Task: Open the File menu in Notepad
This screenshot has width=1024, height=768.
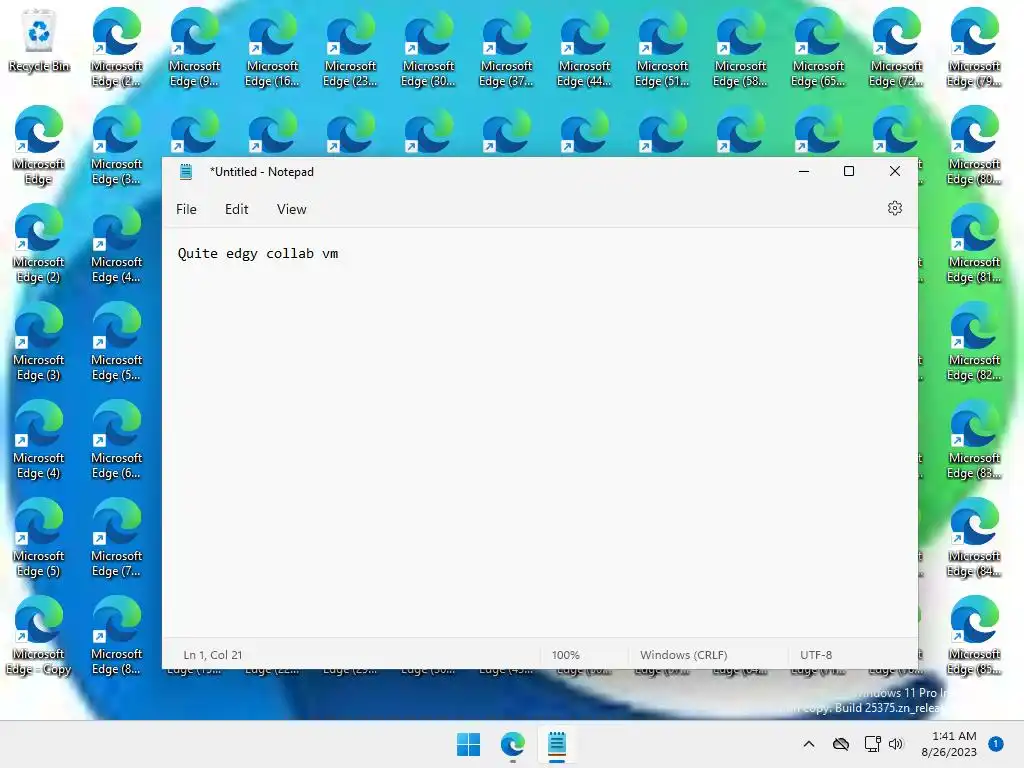Action: [186, 209]
